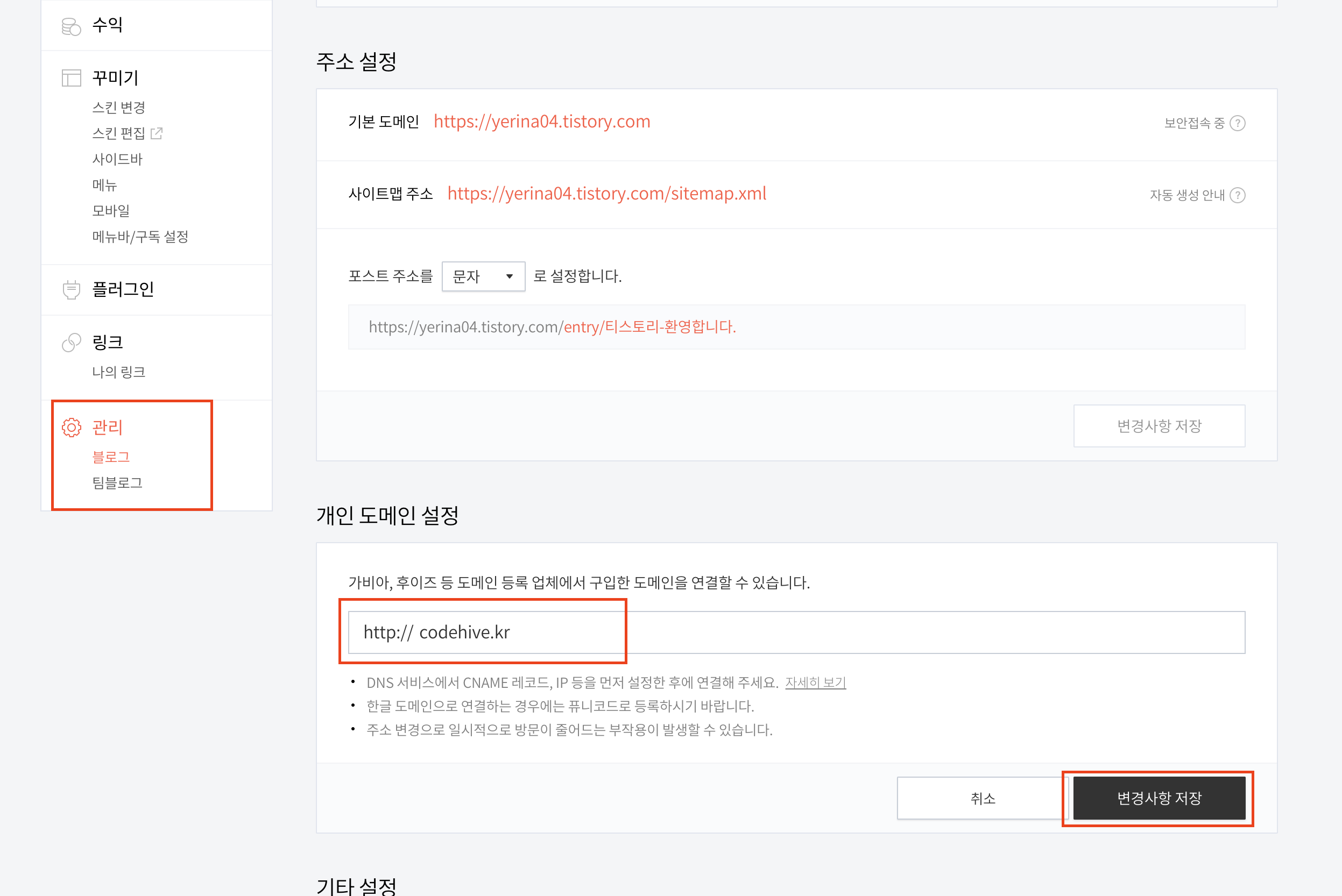Image resolution: width=1342 pixels, height=896 pixels.
Task: Open the 모바일 settings item
Action: click(111, 211)
